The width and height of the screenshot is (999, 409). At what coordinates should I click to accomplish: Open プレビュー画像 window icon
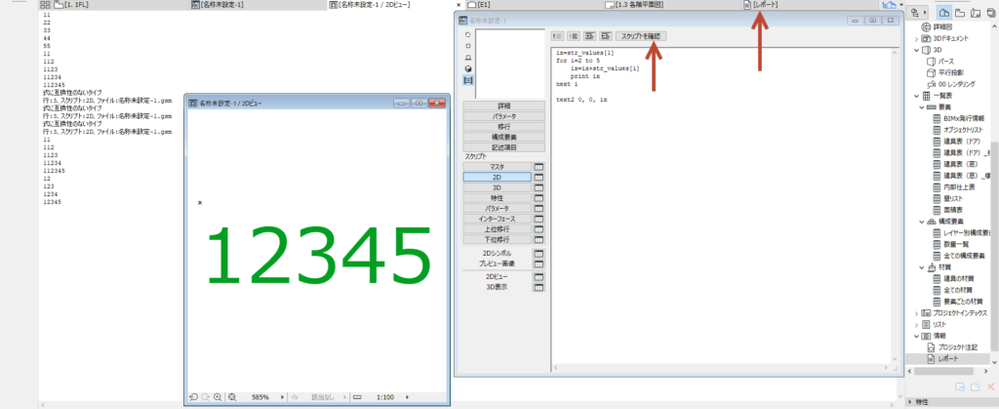539,263
